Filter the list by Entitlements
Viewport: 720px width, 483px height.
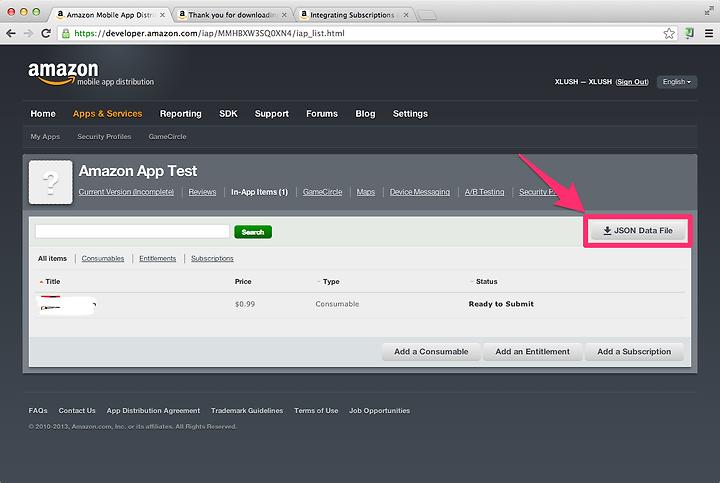158,258
